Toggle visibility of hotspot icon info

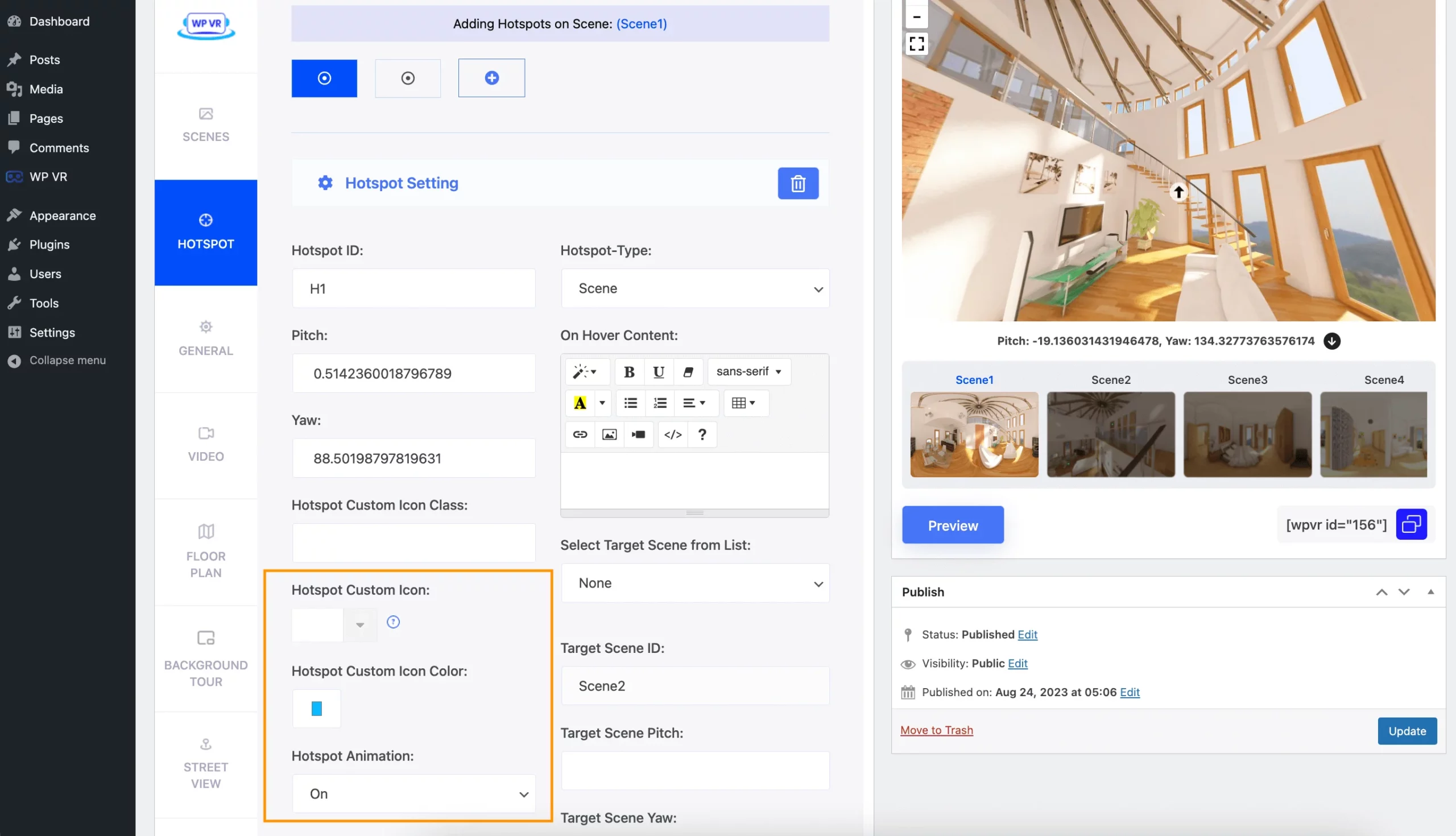pyautogui.click(x=393, y=623)
